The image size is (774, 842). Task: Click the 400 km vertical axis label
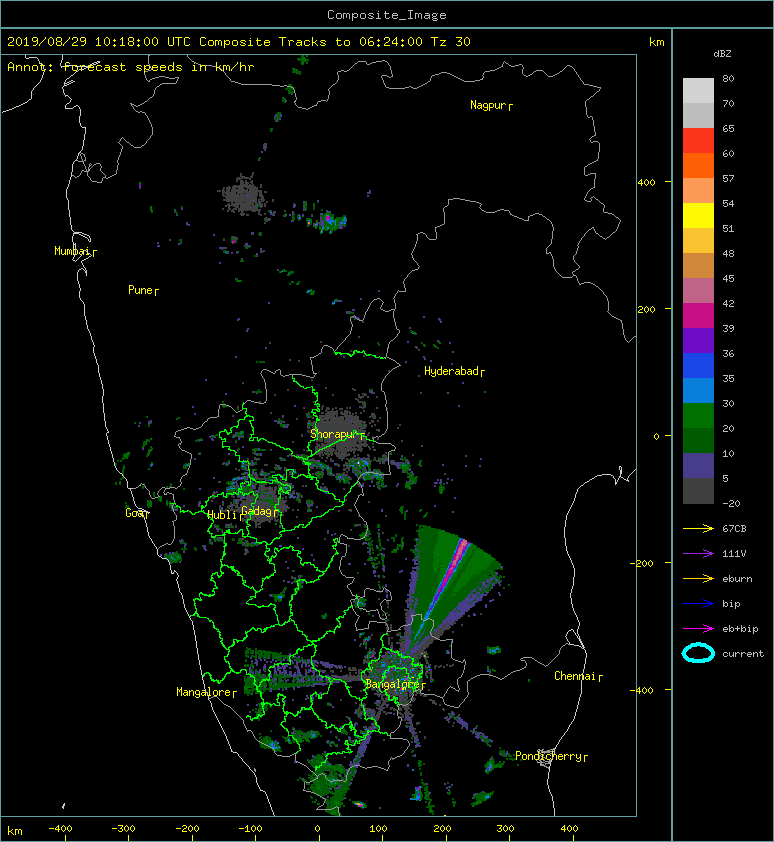(x=647, y=183)
